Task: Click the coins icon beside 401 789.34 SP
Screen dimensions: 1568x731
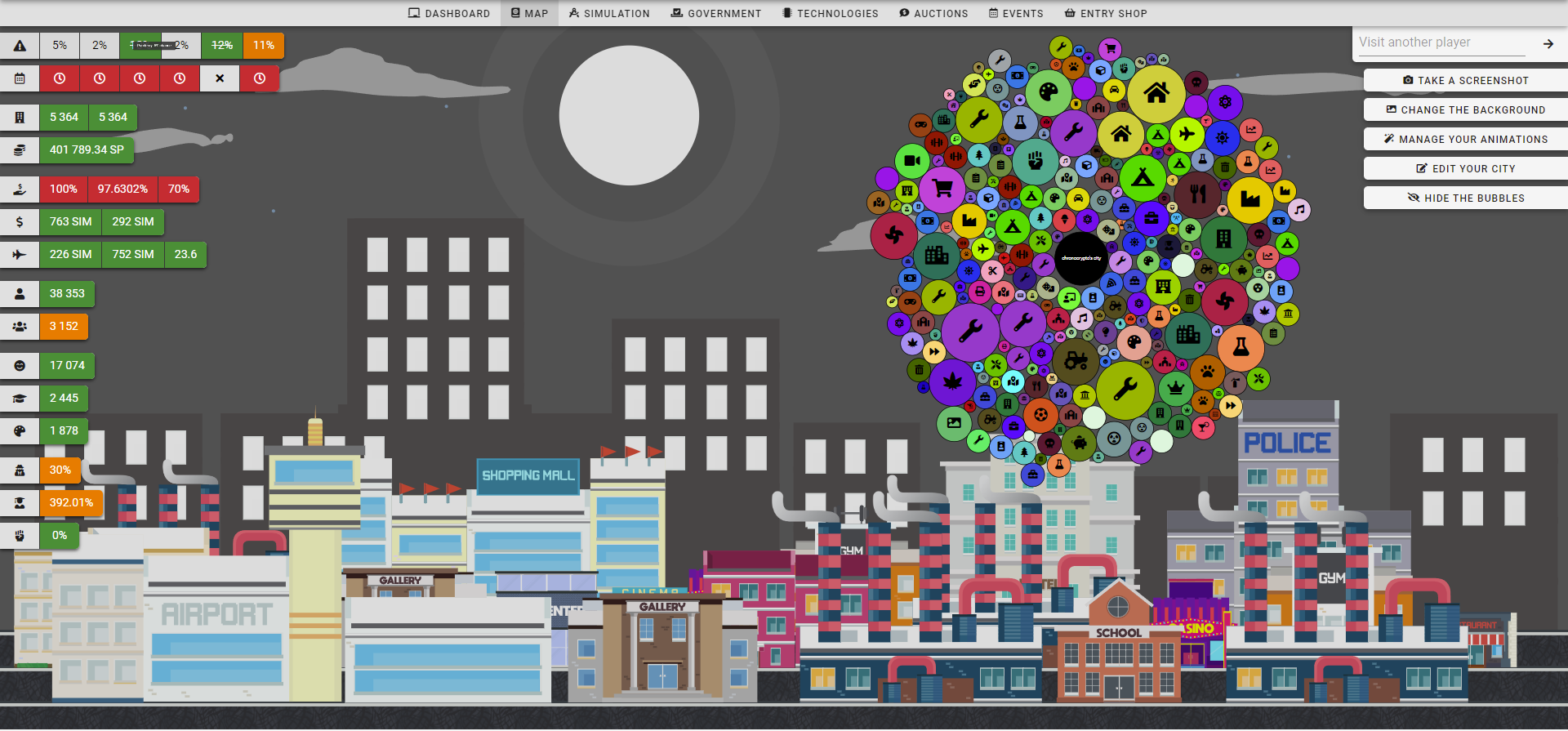Action: click(20, 150)
